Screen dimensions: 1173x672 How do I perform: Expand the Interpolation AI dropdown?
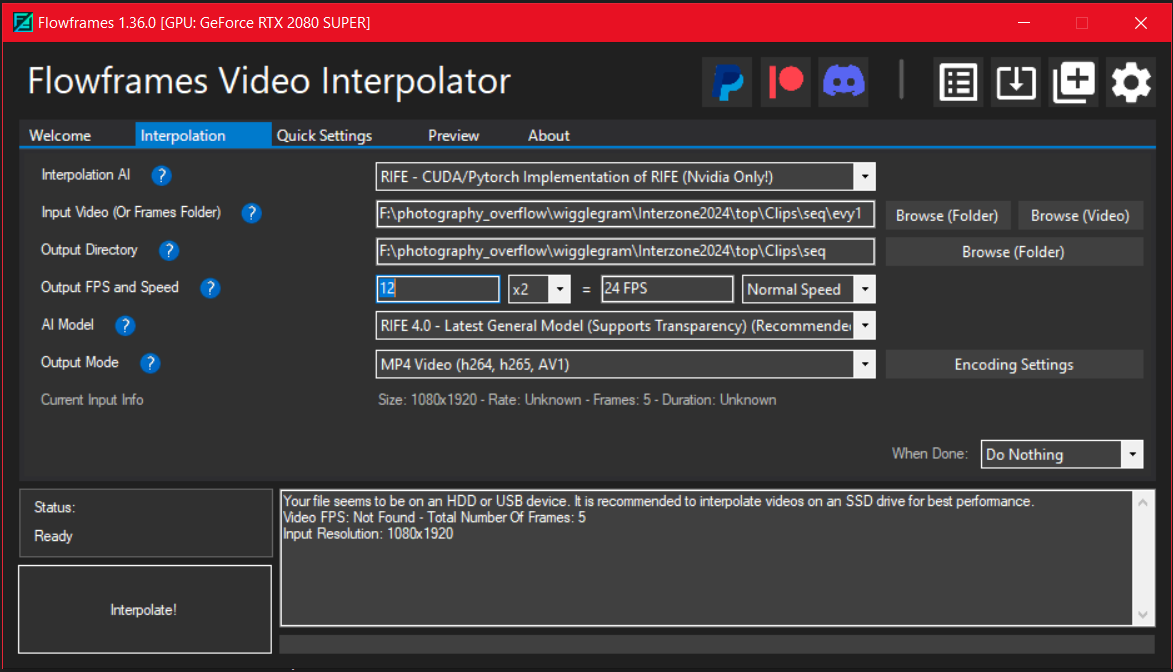[x=865, y=177]
